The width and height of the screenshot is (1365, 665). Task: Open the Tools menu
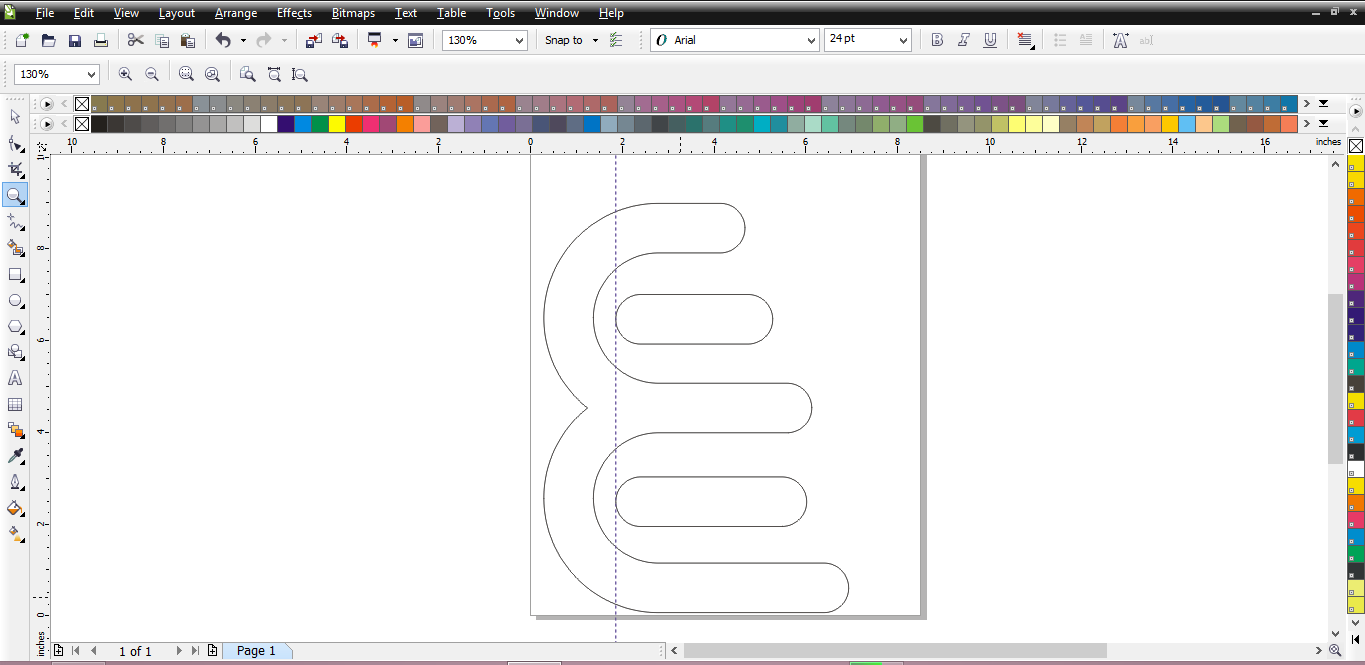[501, 13]
